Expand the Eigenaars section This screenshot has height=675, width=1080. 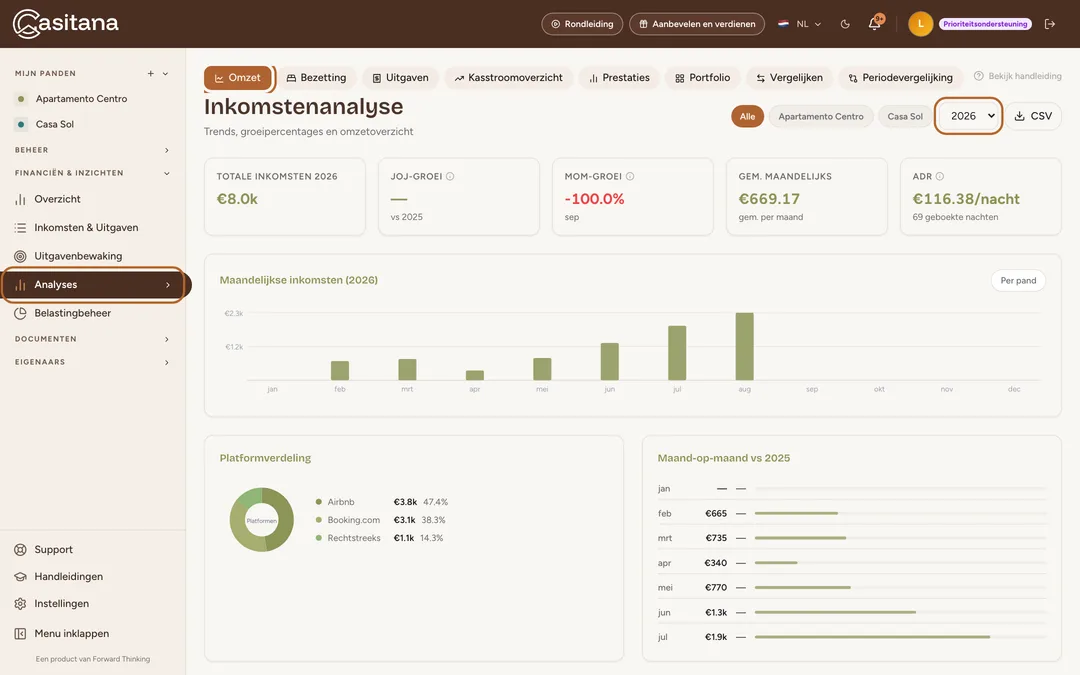tap(167, 362)
